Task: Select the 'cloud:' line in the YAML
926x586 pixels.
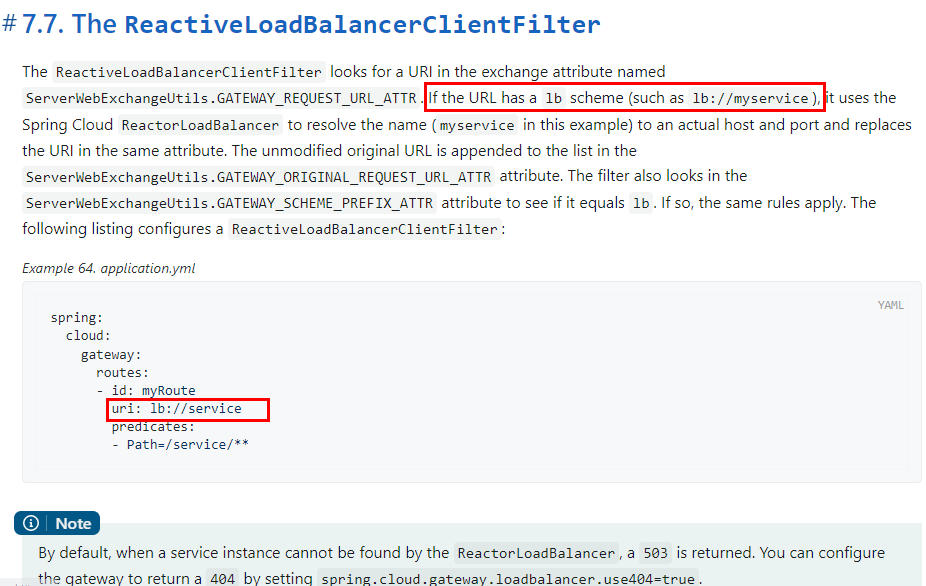Action: click(x=88, y=336)
